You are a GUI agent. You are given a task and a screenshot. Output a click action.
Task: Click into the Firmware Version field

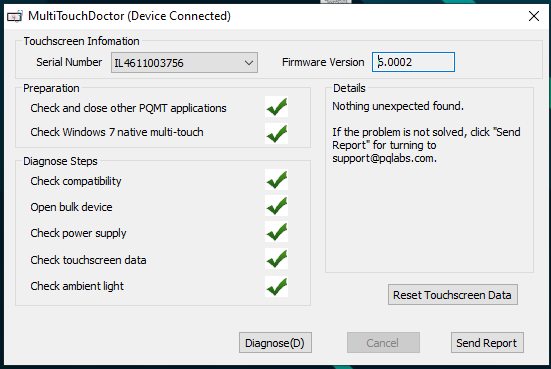(413, 62)
